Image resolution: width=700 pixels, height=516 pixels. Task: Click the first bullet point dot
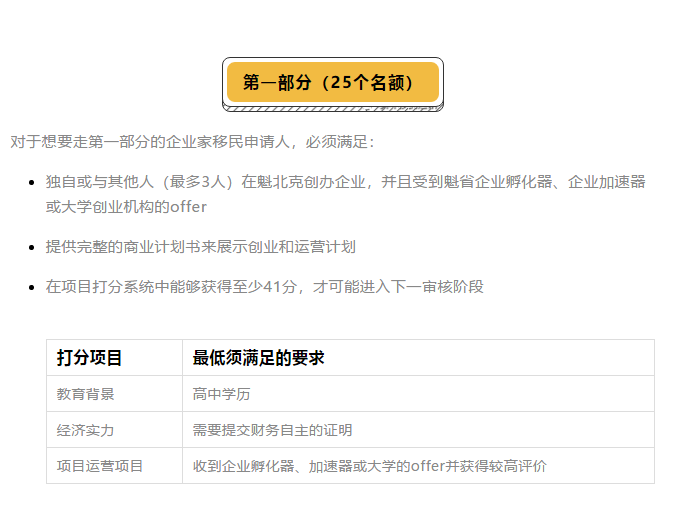[x=31, y=182]
